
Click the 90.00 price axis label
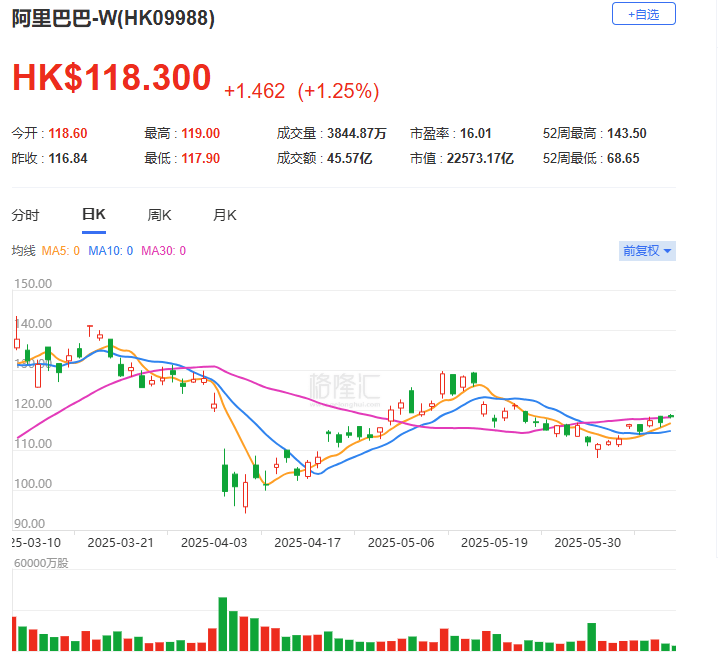pos(29,524)
